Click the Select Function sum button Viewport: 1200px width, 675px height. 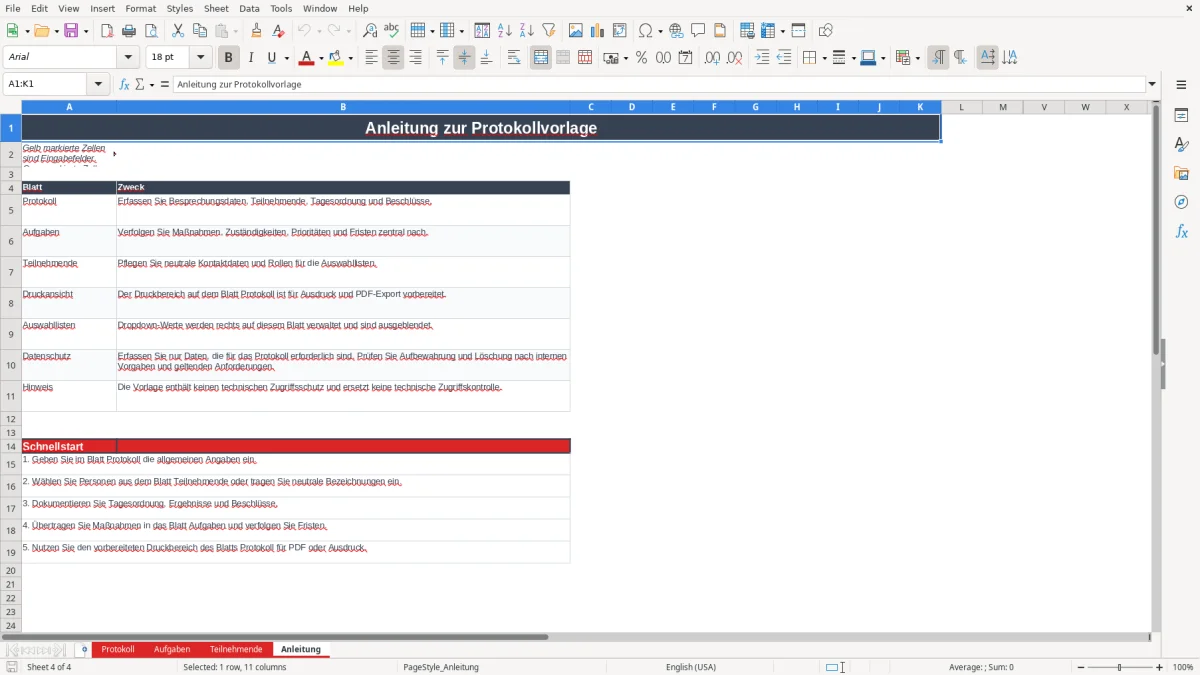click(x=139, y=84)
